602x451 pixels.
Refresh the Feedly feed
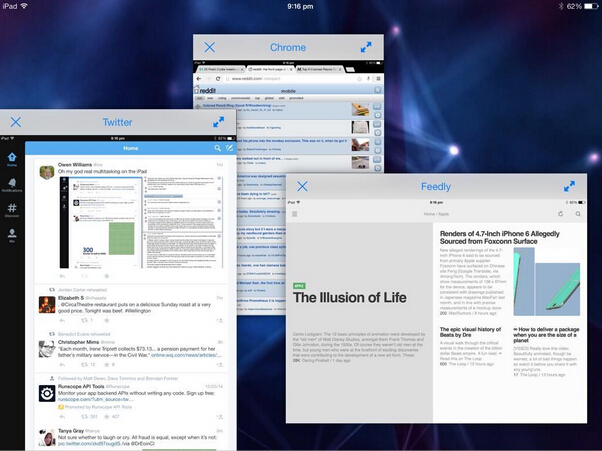point(561,214)
